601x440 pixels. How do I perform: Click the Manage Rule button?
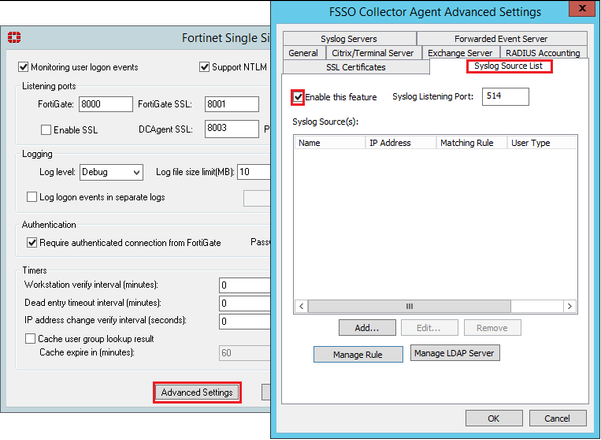point(358,355)
